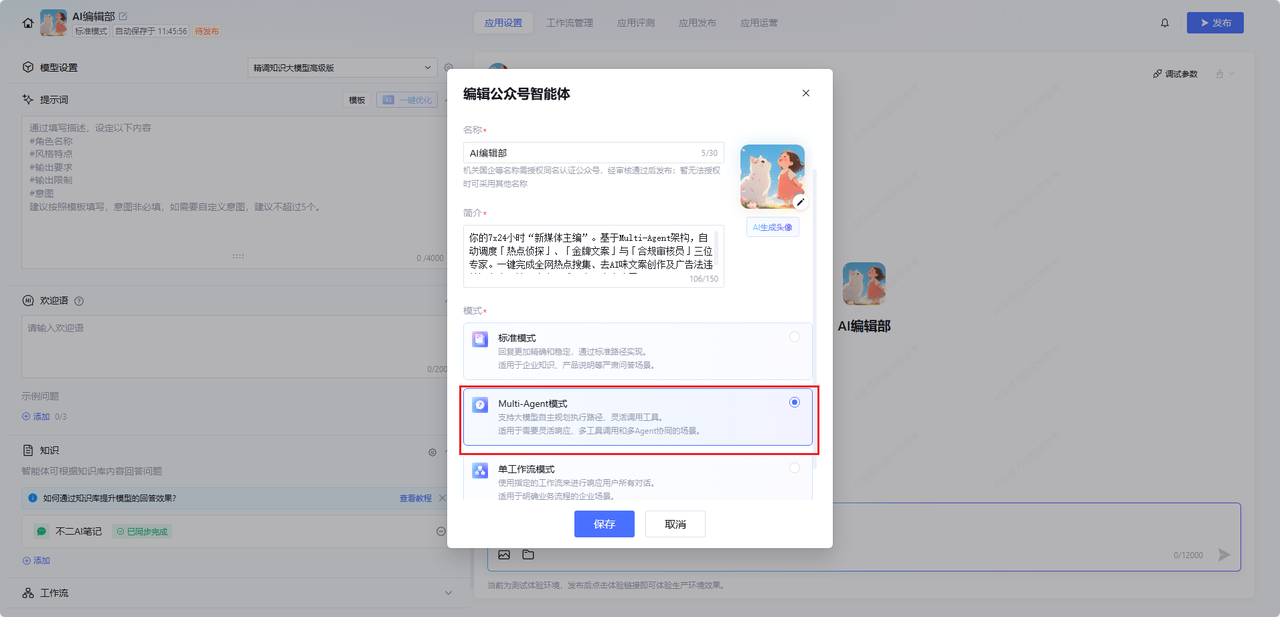Click the 欢迎语 HI icon
This screenshot has height=617, width=1280.
(x=28, y=300)
